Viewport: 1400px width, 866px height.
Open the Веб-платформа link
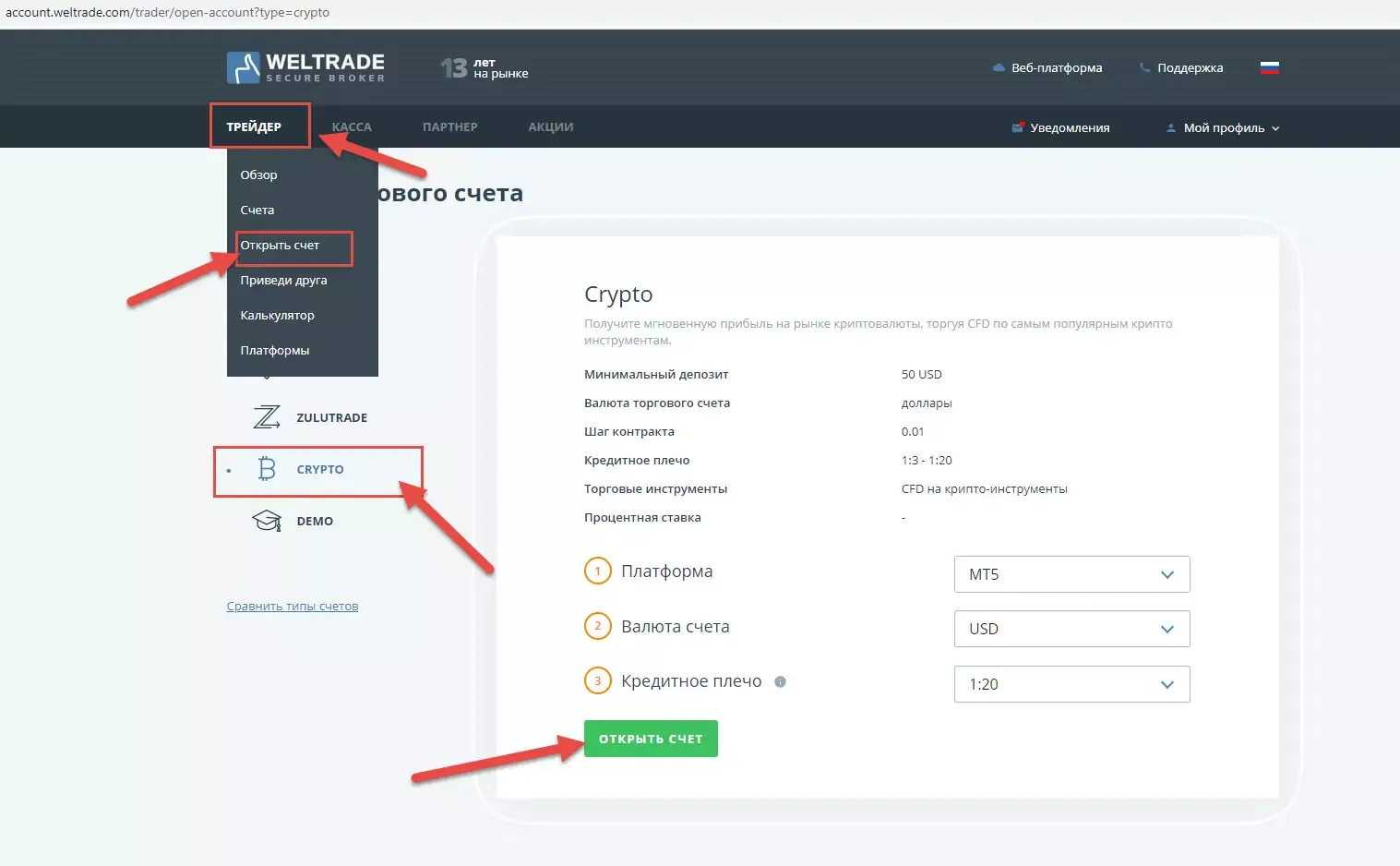[x=1057, y=67]
